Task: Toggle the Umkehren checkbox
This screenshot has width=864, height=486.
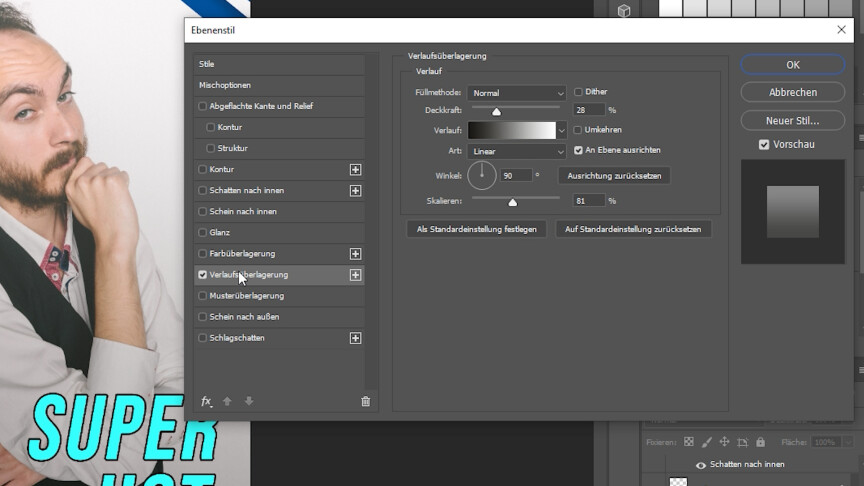Action: coord(578,130)
